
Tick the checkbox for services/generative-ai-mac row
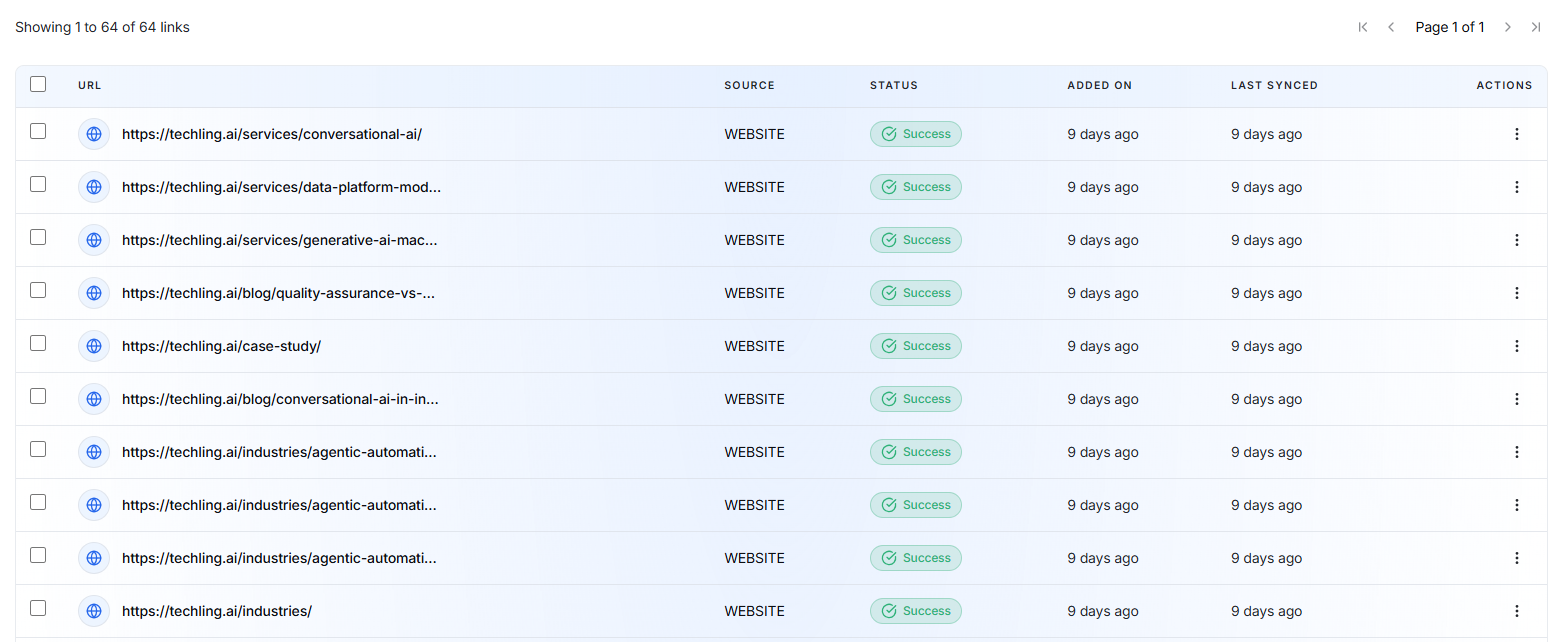point(38,237)
